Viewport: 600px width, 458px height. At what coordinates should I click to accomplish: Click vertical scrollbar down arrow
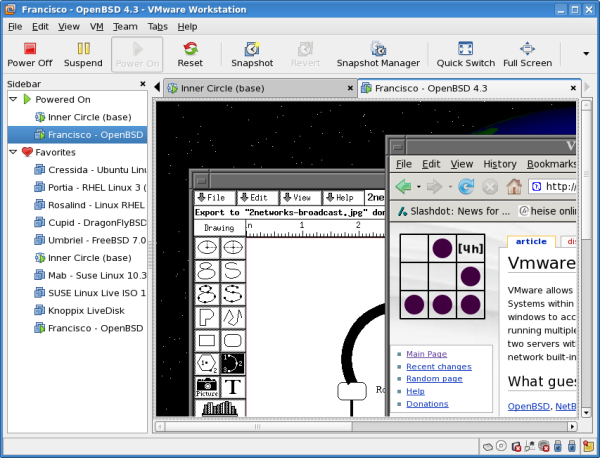coord(586,412)
